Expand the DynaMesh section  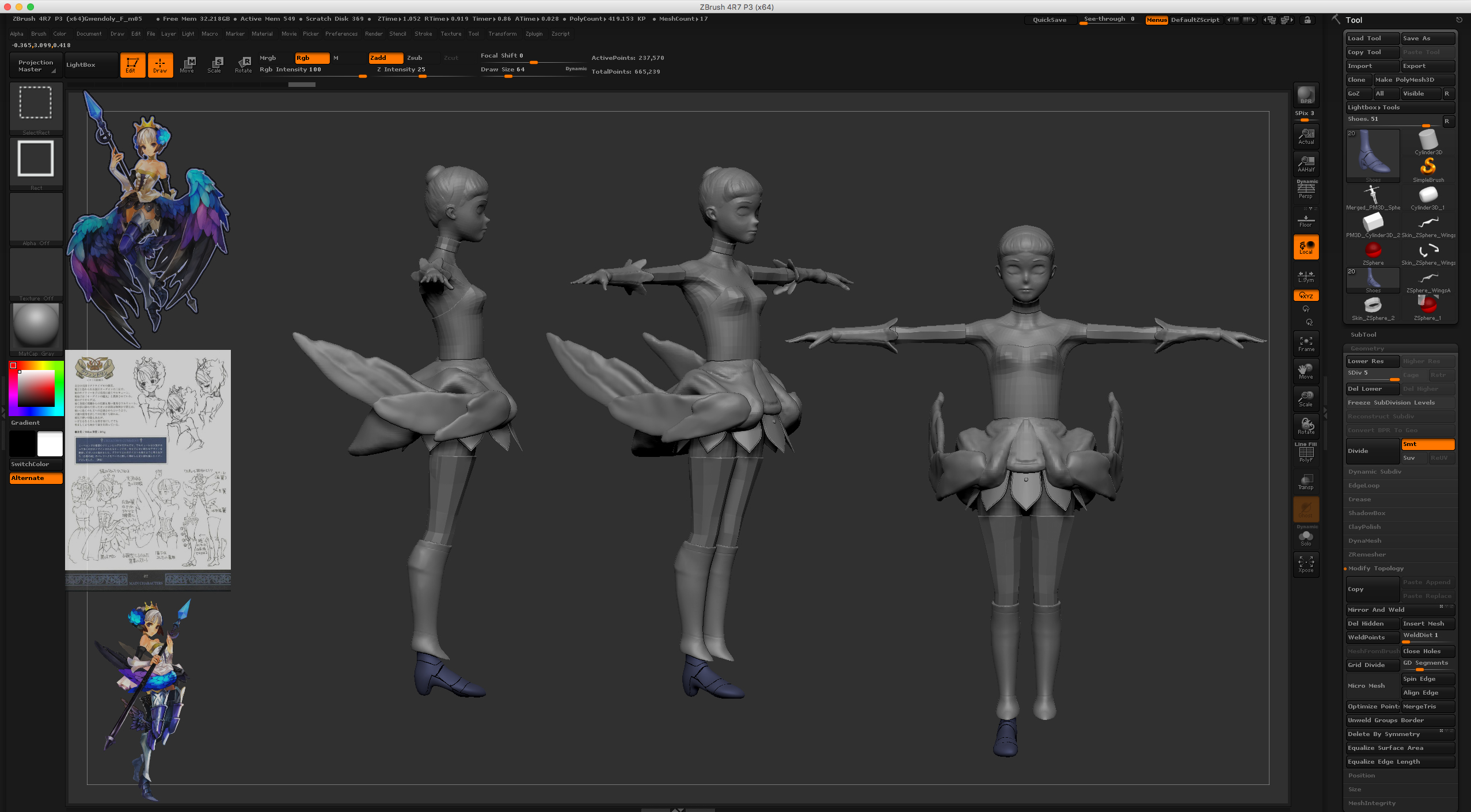[x=1364, y=541]
